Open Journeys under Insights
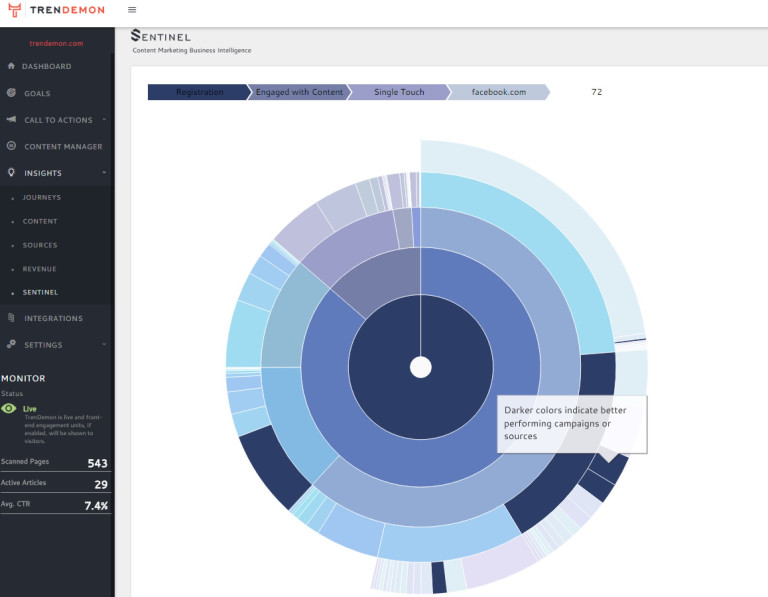768x597 pixels. click(x=42, y=197)
